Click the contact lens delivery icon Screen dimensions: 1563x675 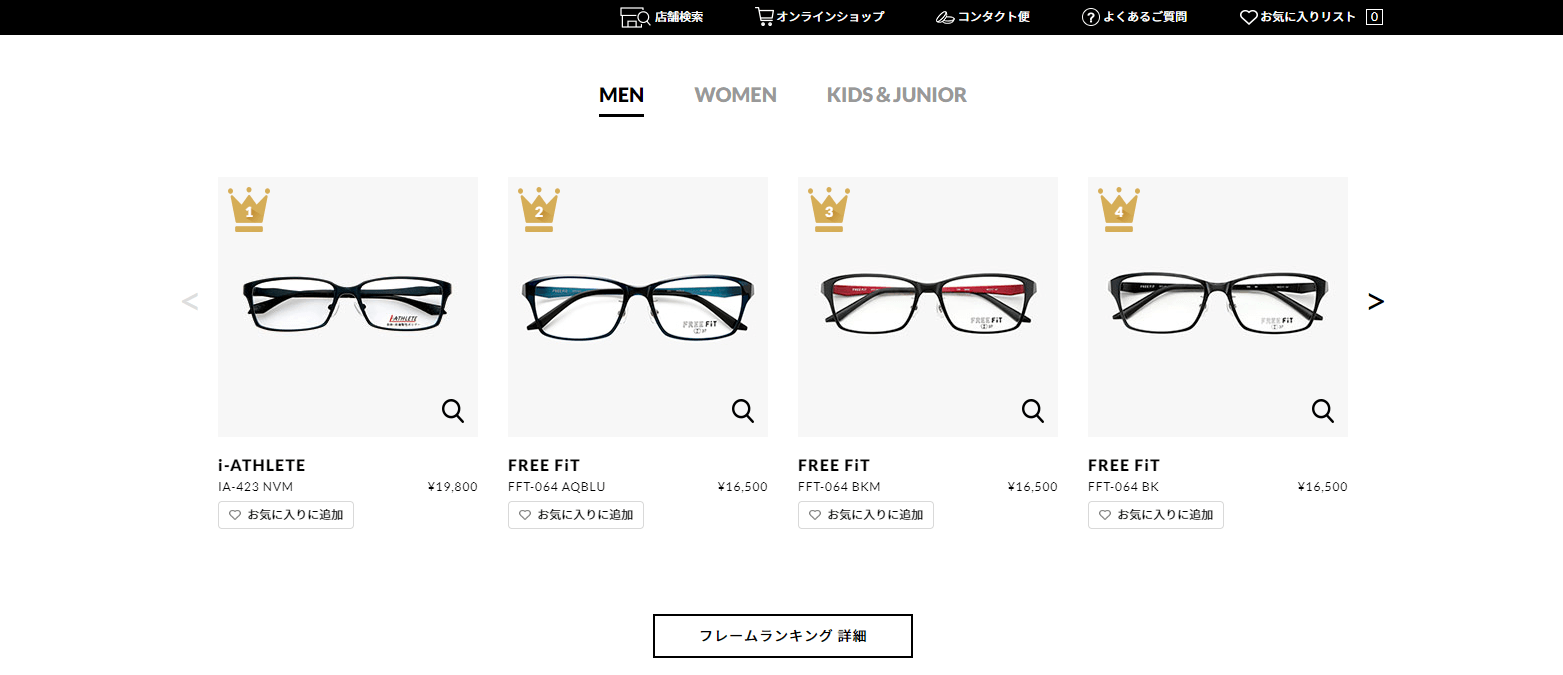pyautogui.click(x=945, y=17)
